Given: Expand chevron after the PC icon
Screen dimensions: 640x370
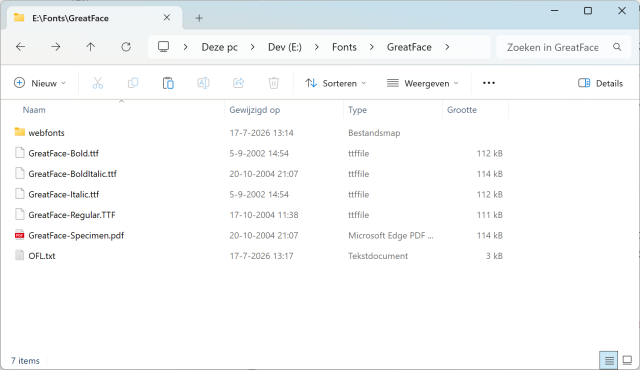Looking at the screenshot, I should 185,47.
